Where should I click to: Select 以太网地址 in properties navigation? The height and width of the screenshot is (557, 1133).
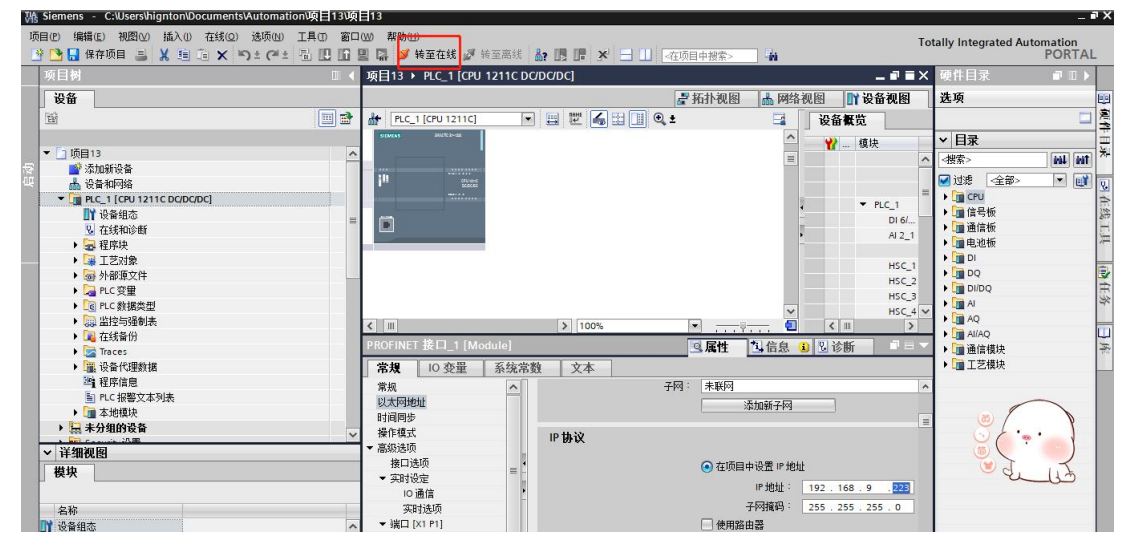(x=401, y=402)
